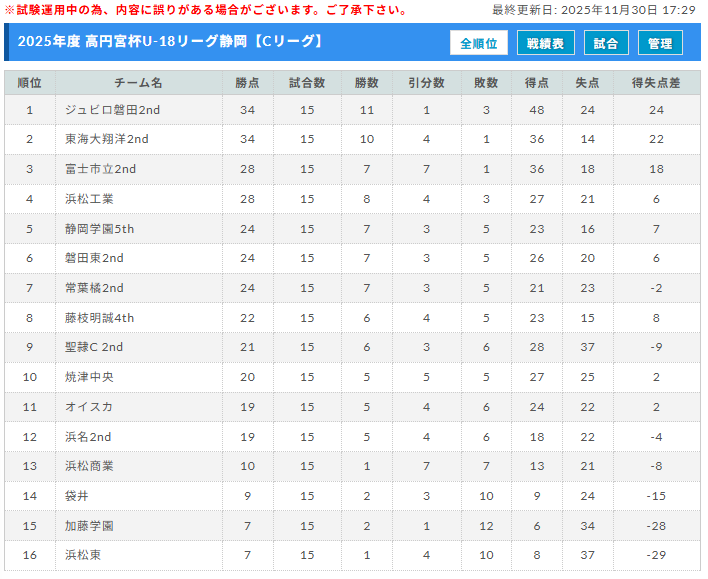Click the 勝点 column header

(247, 83)
